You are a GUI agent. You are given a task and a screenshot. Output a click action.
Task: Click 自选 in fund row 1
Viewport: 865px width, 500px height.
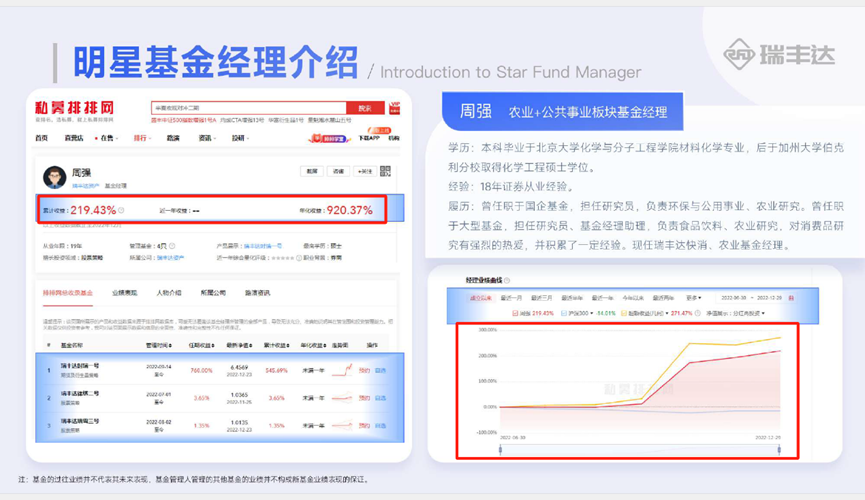(x=381, y=370)
